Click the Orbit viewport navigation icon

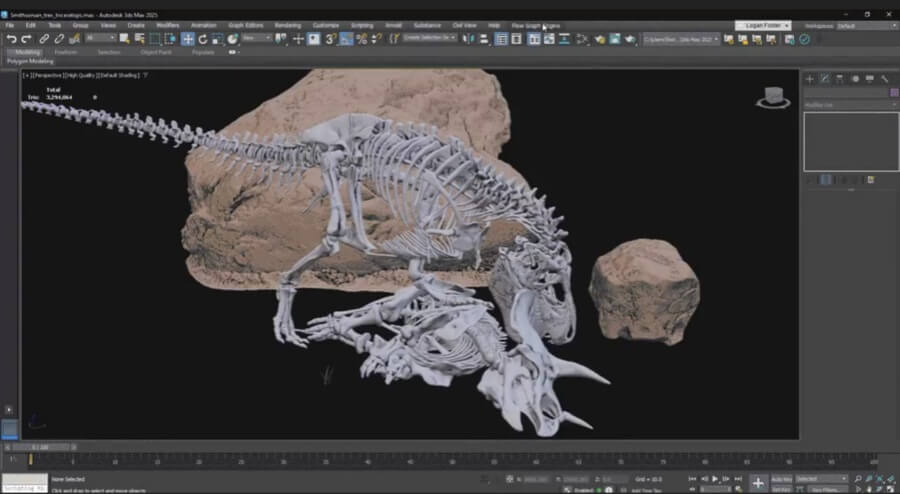[879, 489]
